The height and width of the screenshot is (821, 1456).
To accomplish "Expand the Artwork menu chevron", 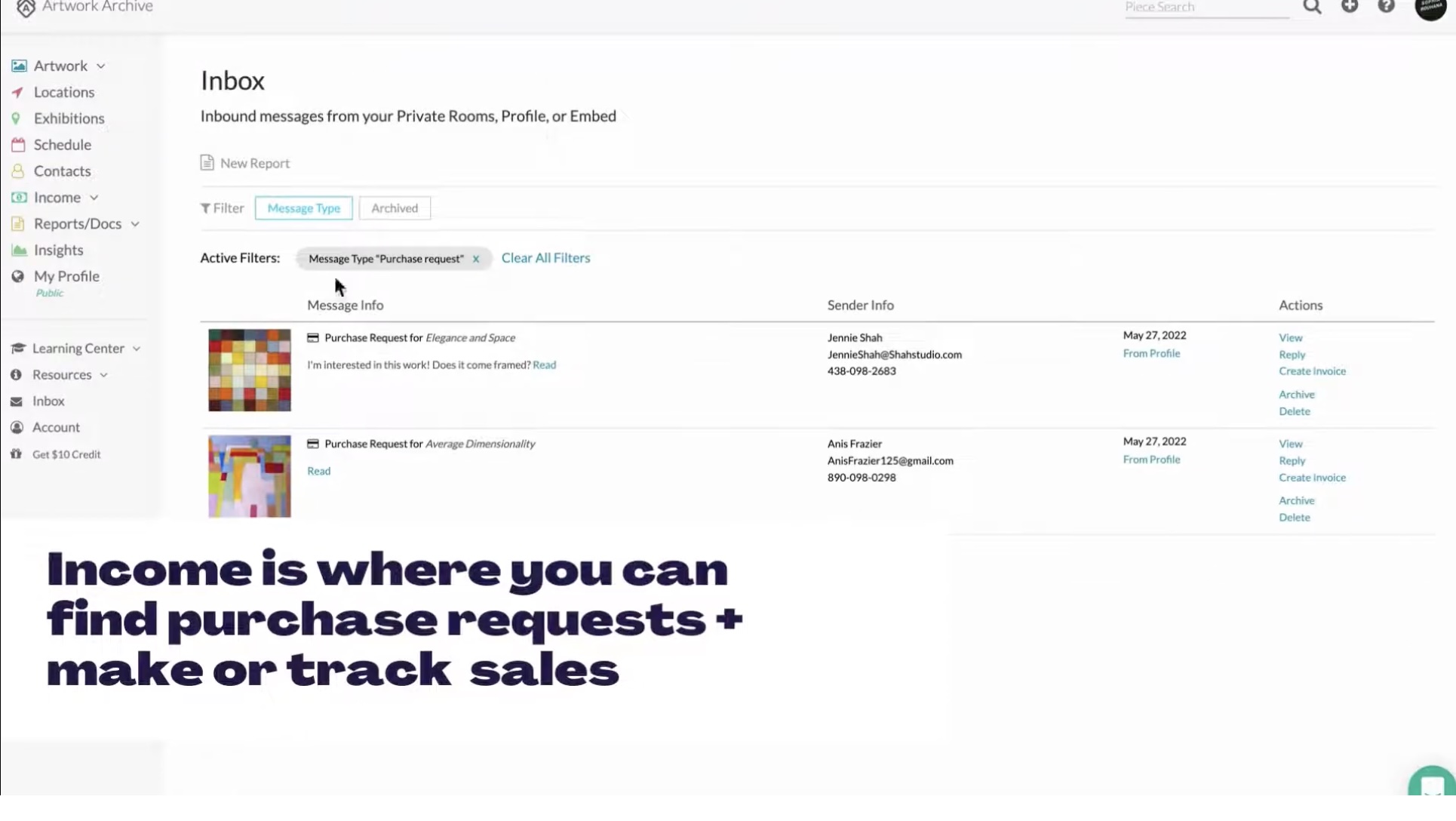I will click(x=100, y=66).
